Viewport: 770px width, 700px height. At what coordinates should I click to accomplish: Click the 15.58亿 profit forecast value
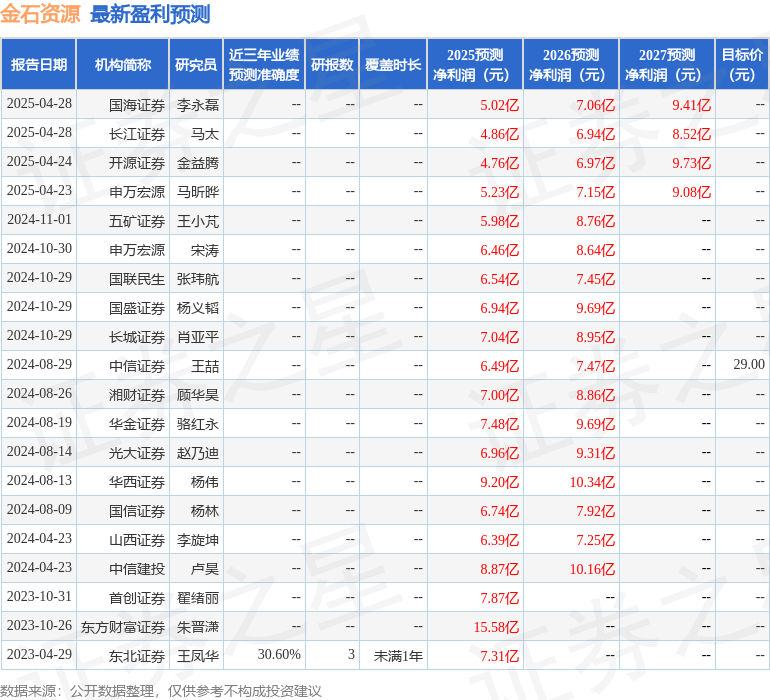click(496, 627)
